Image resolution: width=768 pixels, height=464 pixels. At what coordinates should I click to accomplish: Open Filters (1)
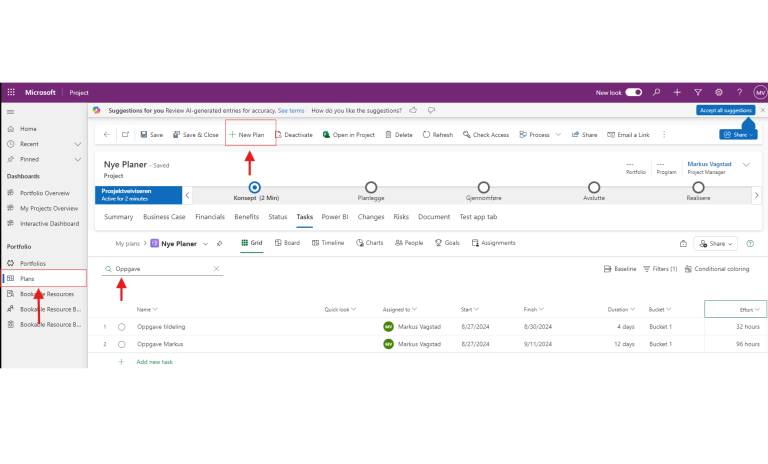pyautogui.click(x=660, y=269)
